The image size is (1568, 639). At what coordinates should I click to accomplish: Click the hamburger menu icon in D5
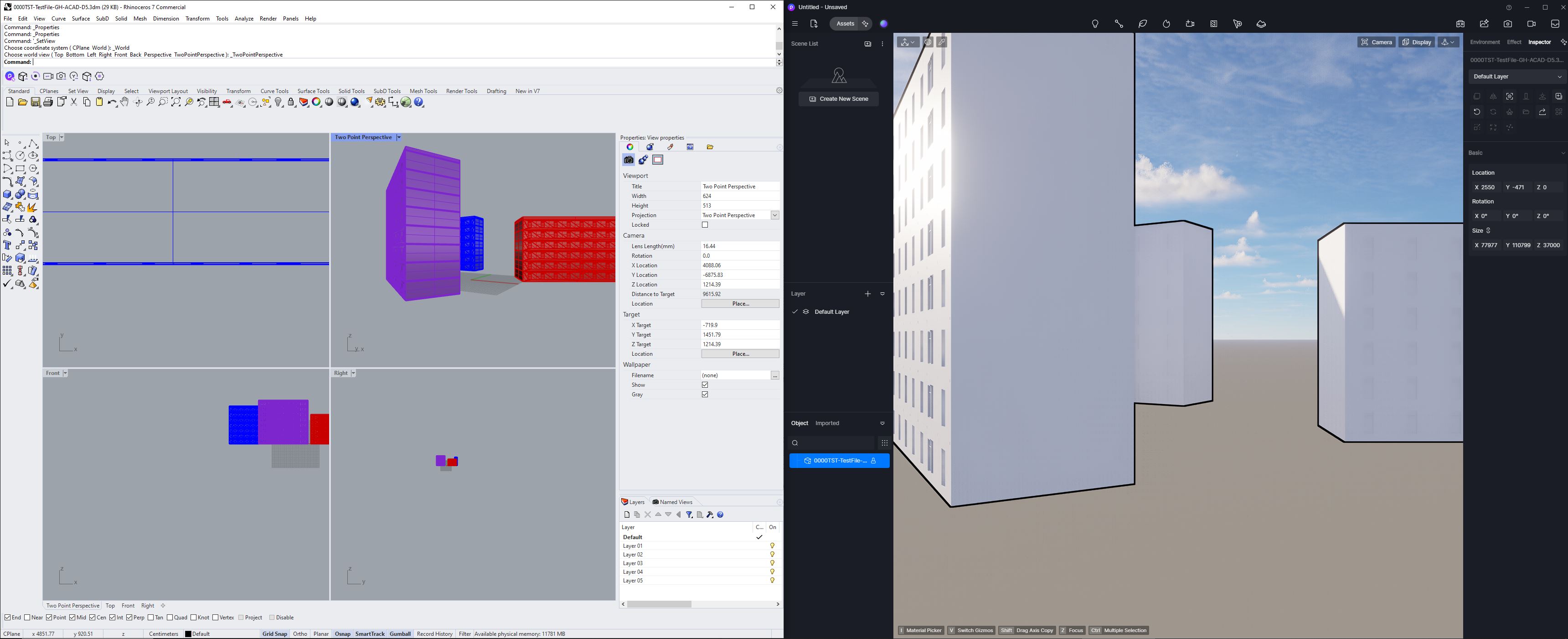[x=795, y=24]
